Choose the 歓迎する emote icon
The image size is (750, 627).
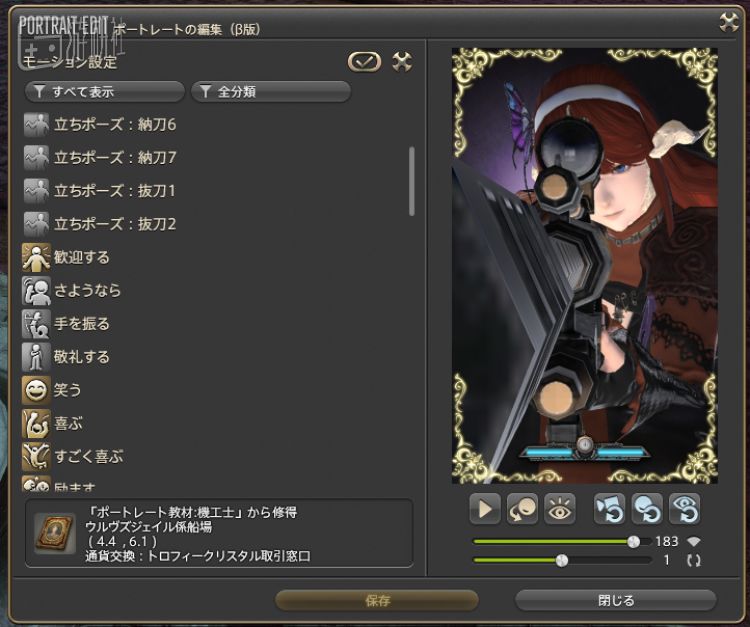coord(36,257)
